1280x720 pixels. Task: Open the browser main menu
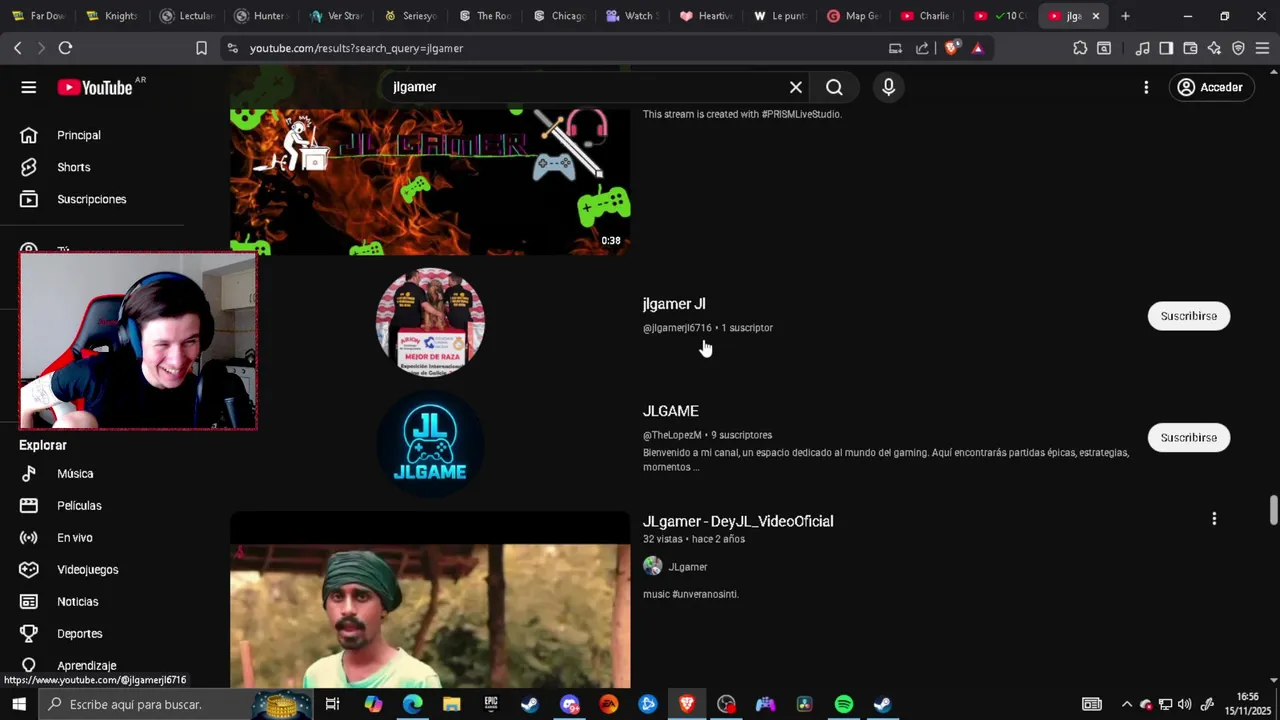point(1262,48)
